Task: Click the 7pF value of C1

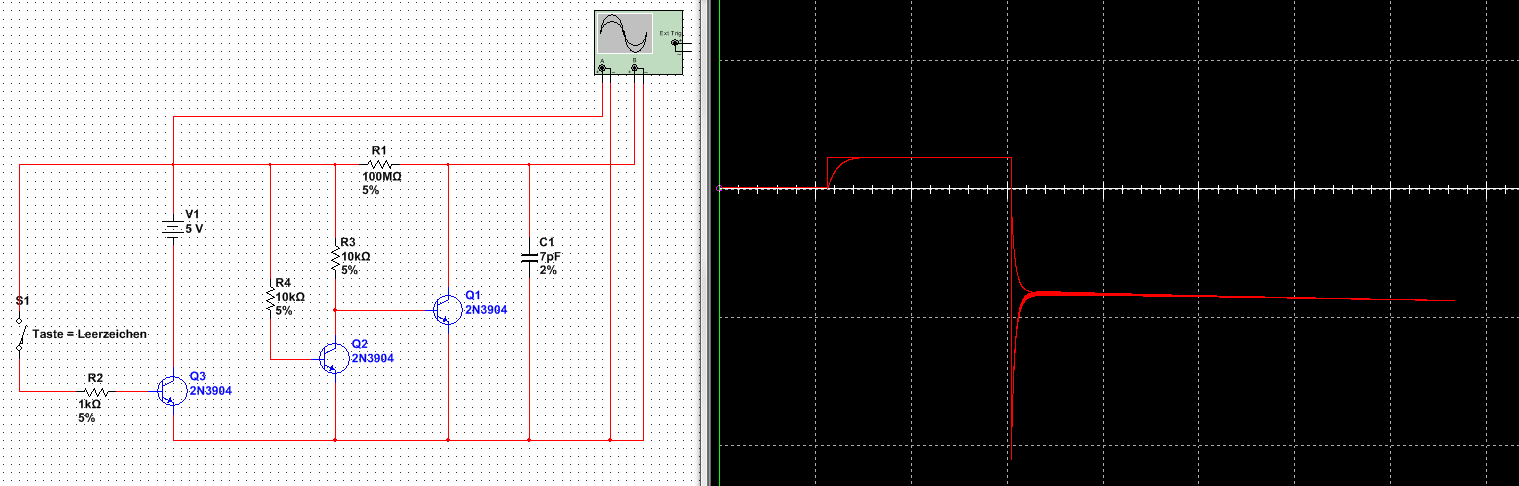Action: coord(550,257)
